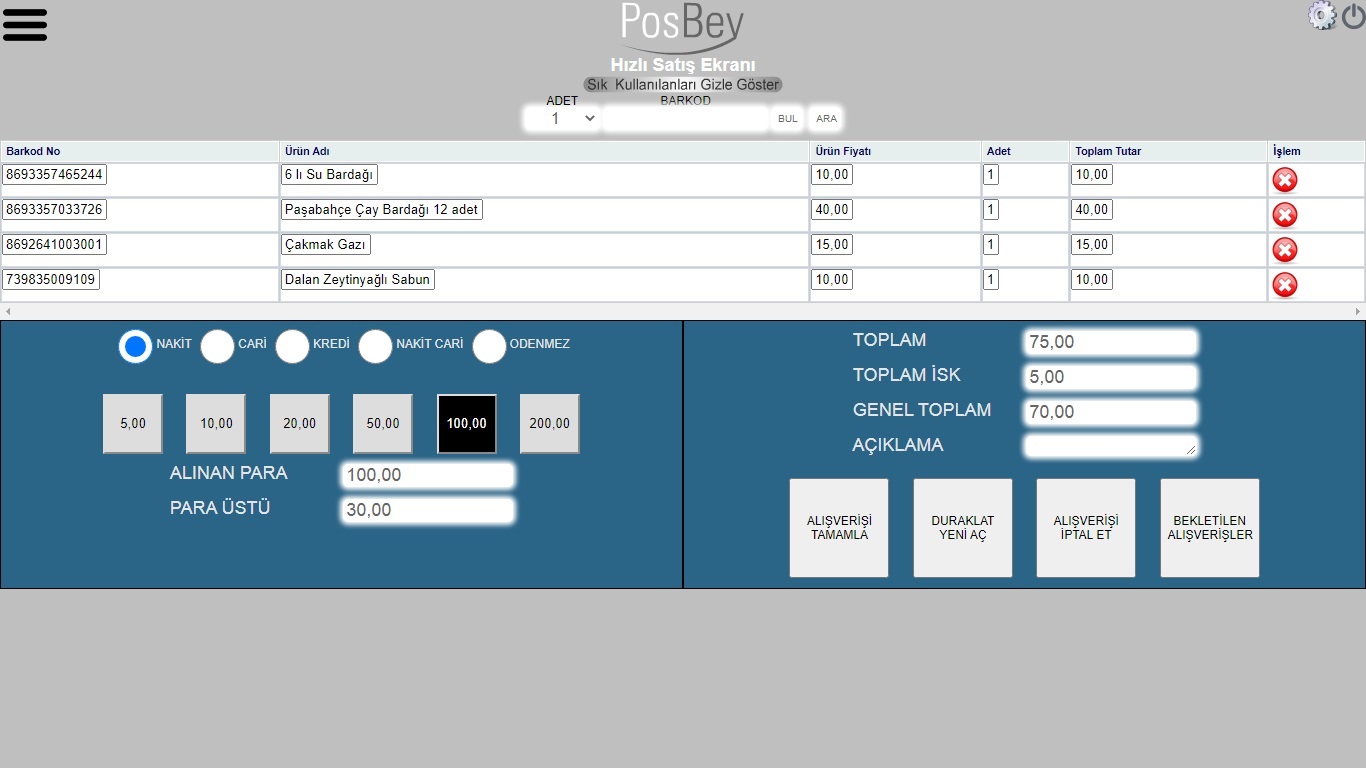
Task: Select the KREDİ payment option
Action: pyautogui.click(x=292, y=346)
